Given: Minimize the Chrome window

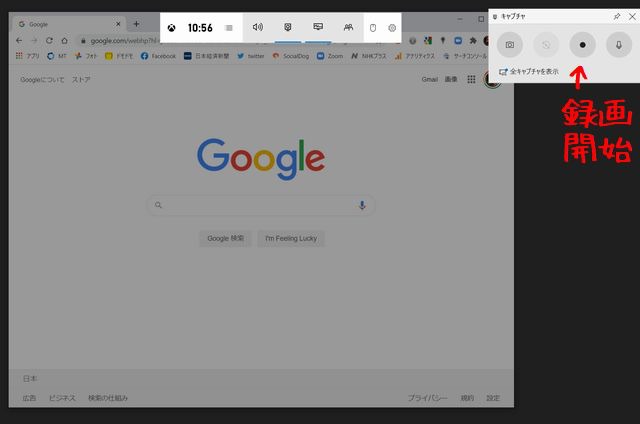Looking at the screenshot, I should point(460,19).
